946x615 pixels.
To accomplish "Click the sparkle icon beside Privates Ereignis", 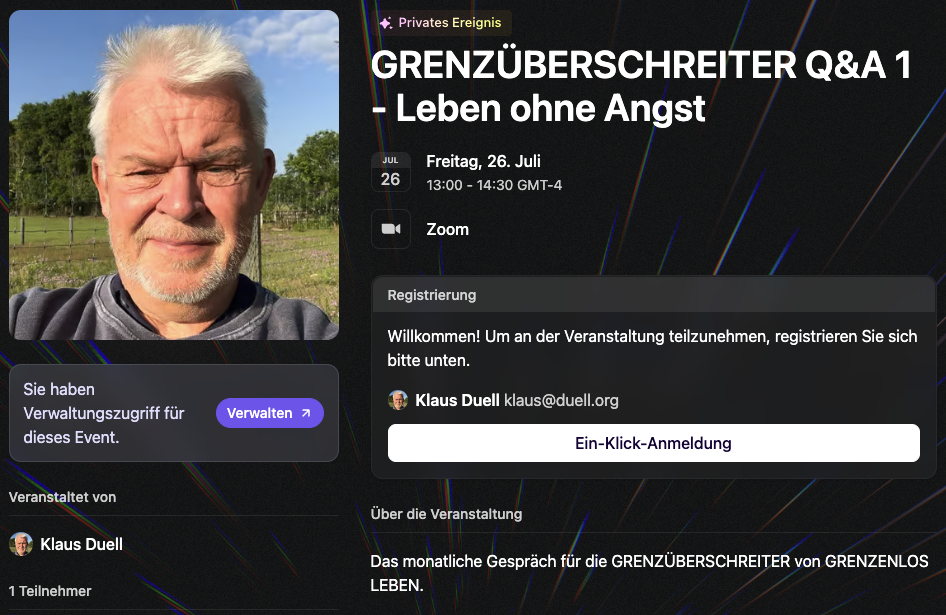I will click(386, 23).
